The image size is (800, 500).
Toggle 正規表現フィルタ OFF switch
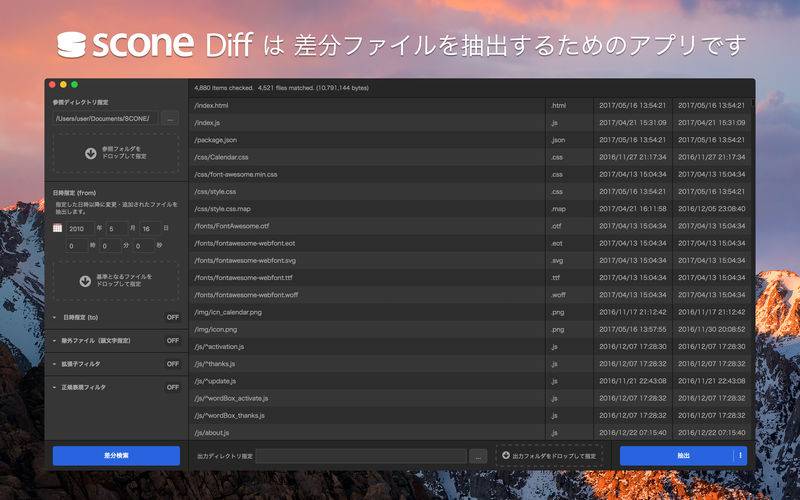[x=173, y=387]
